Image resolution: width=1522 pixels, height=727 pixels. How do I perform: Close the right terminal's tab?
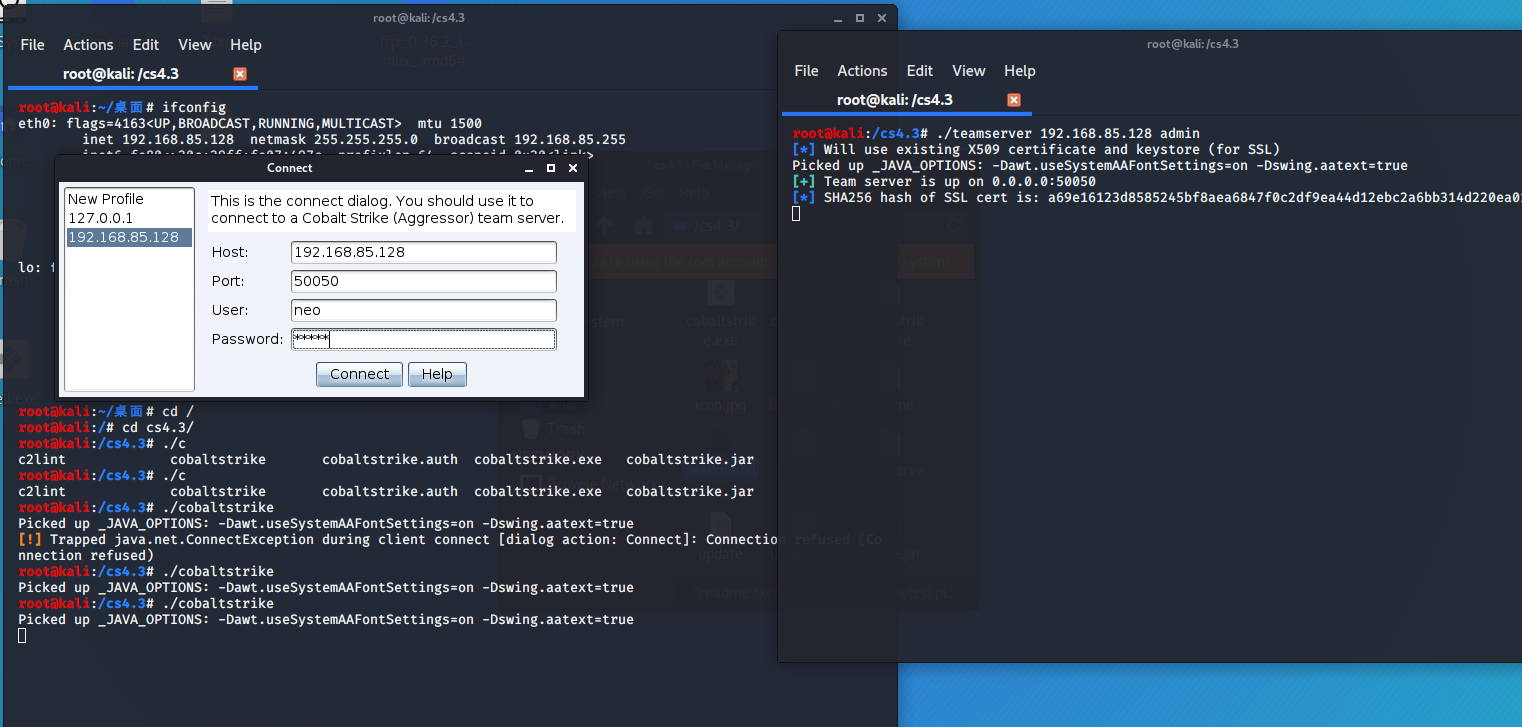point(1014,100)
